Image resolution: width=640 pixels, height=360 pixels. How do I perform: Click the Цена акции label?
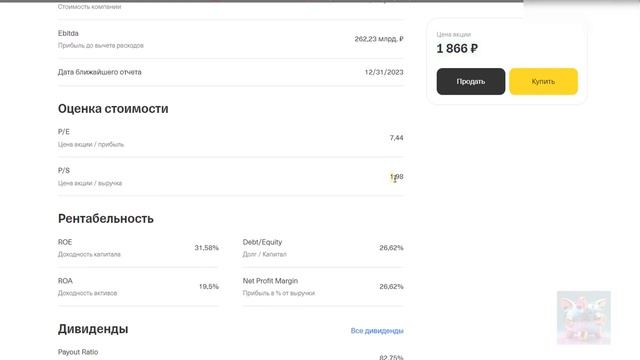click(x=453, y=34)
